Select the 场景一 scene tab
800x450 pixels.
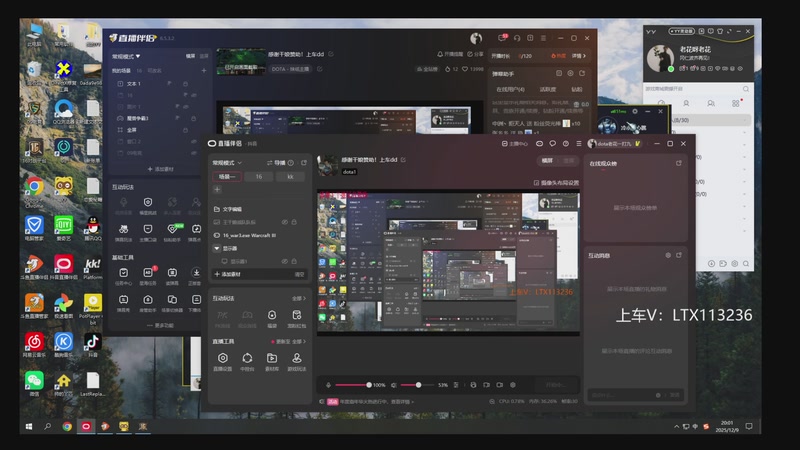pos(227,177)
